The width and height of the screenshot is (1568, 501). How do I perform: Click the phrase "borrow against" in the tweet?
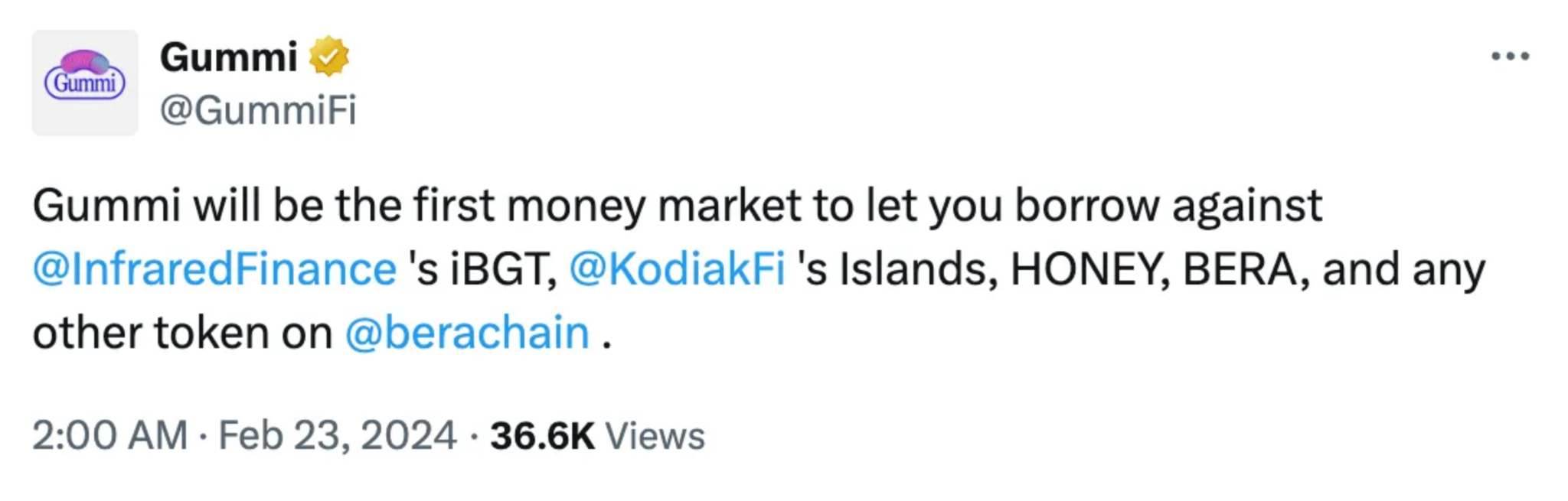(1168, 206)
